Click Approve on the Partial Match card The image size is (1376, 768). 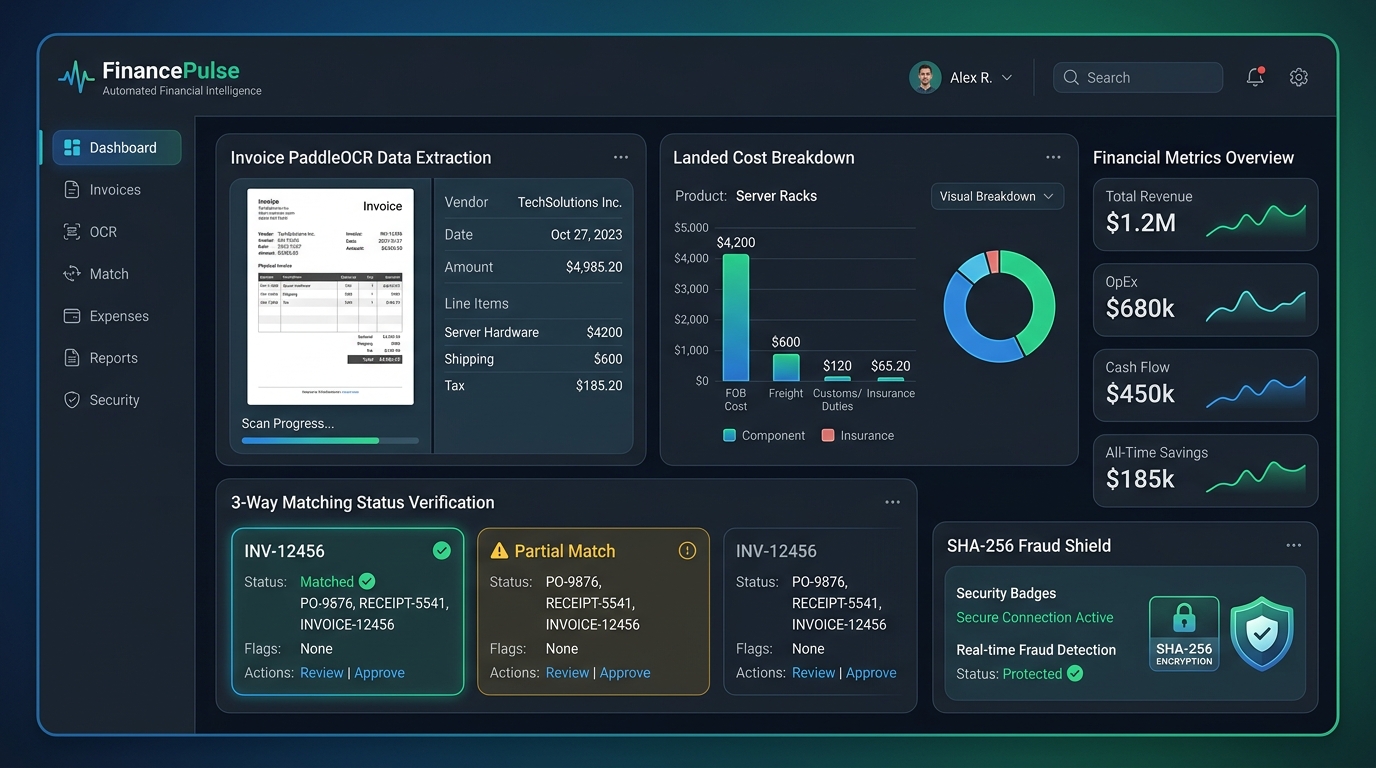click(x=625, y=673)
